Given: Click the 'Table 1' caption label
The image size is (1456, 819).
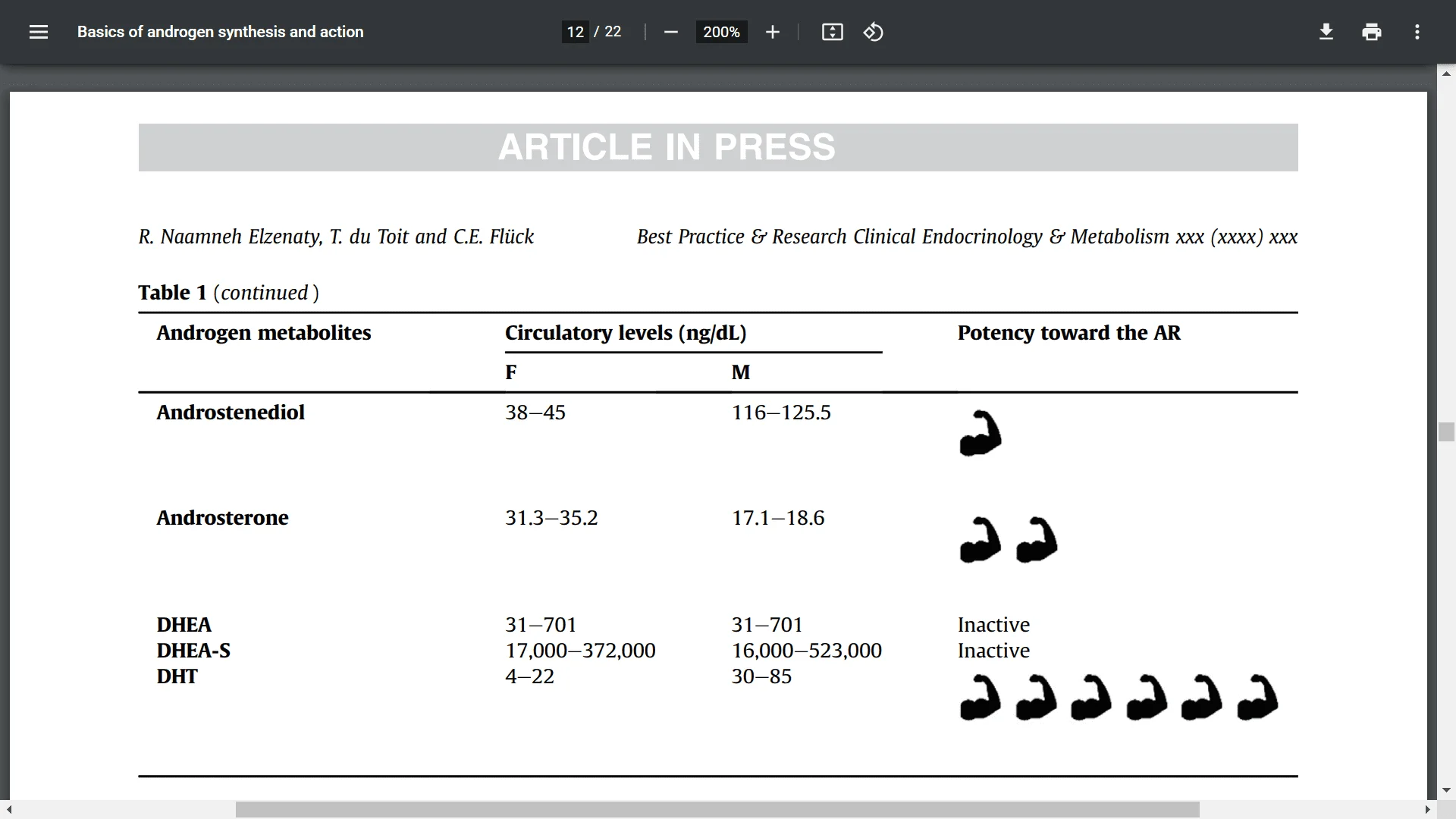Looking at the screenshot, I should pyautogui.click(x=172, y=293).
